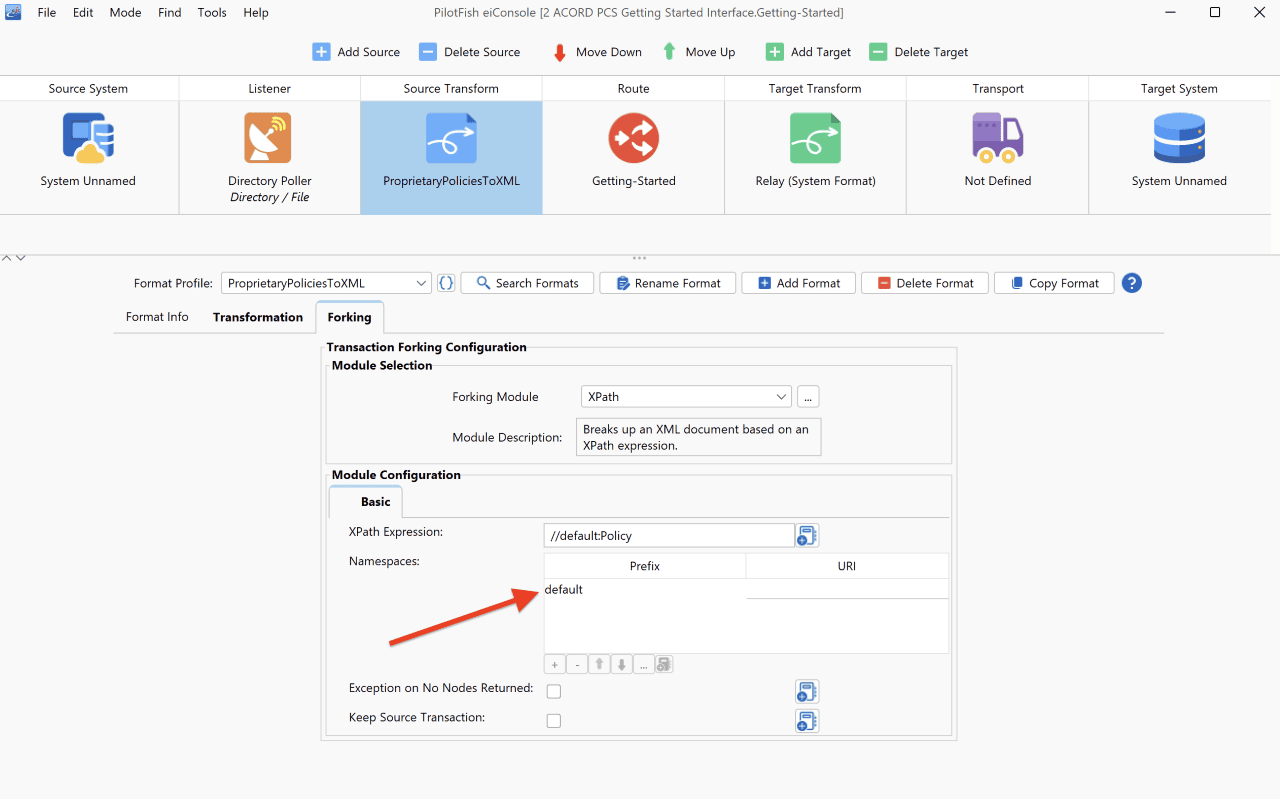Click config icon for Keep Source Transaction
The width and height of the screenshot is (1280, 799).
click(x=807, y=720)
